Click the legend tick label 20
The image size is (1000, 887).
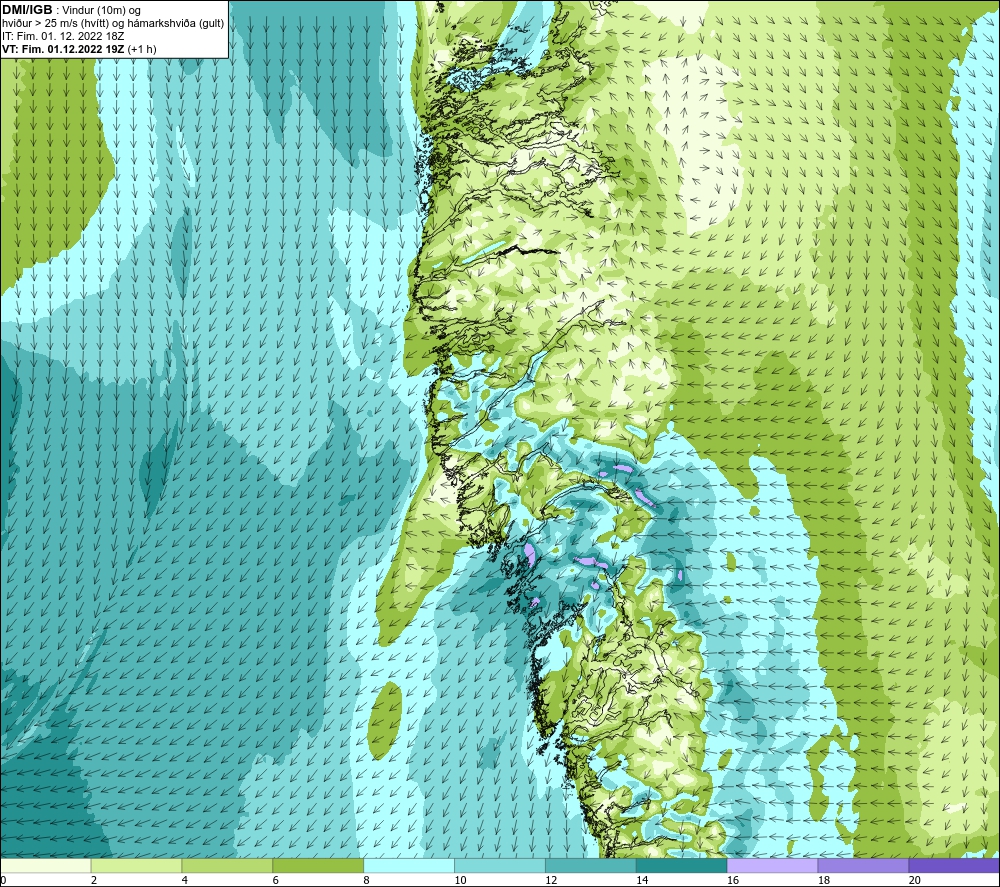tap(915, 880)
